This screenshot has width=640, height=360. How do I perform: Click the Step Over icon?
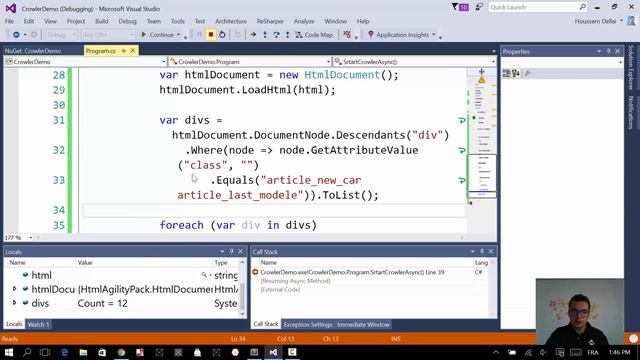pyautogui.click(x=276, y=35)
